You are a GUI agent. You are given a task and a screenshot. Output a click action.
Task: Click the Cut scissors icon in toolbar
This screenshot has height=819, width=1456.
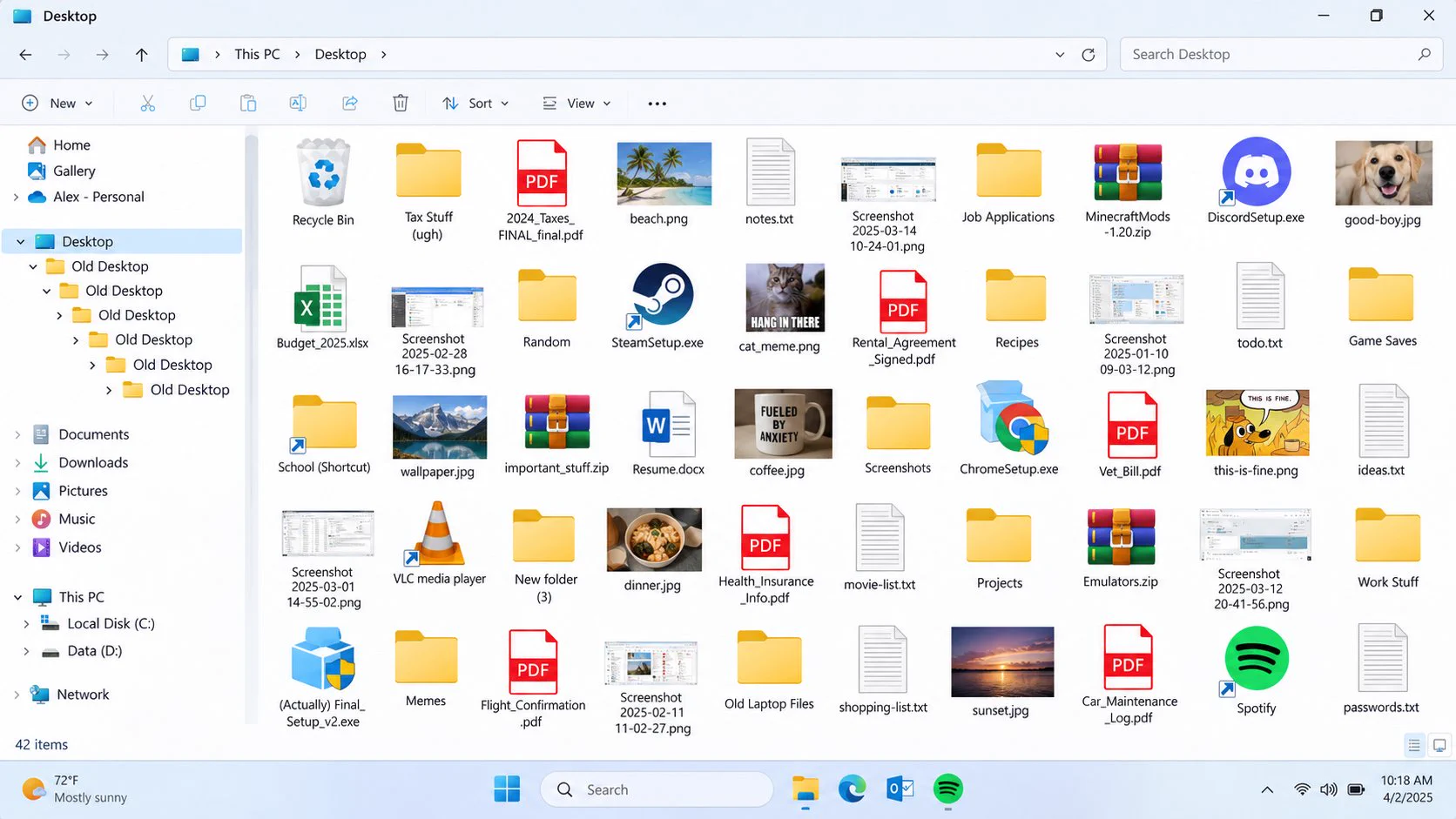(147, 104)
